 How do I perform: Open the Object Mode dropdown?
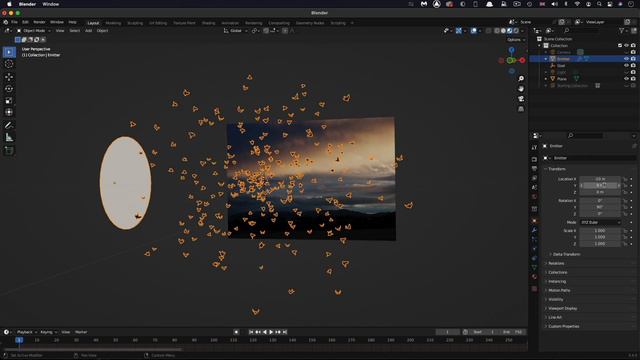point(33,31)
